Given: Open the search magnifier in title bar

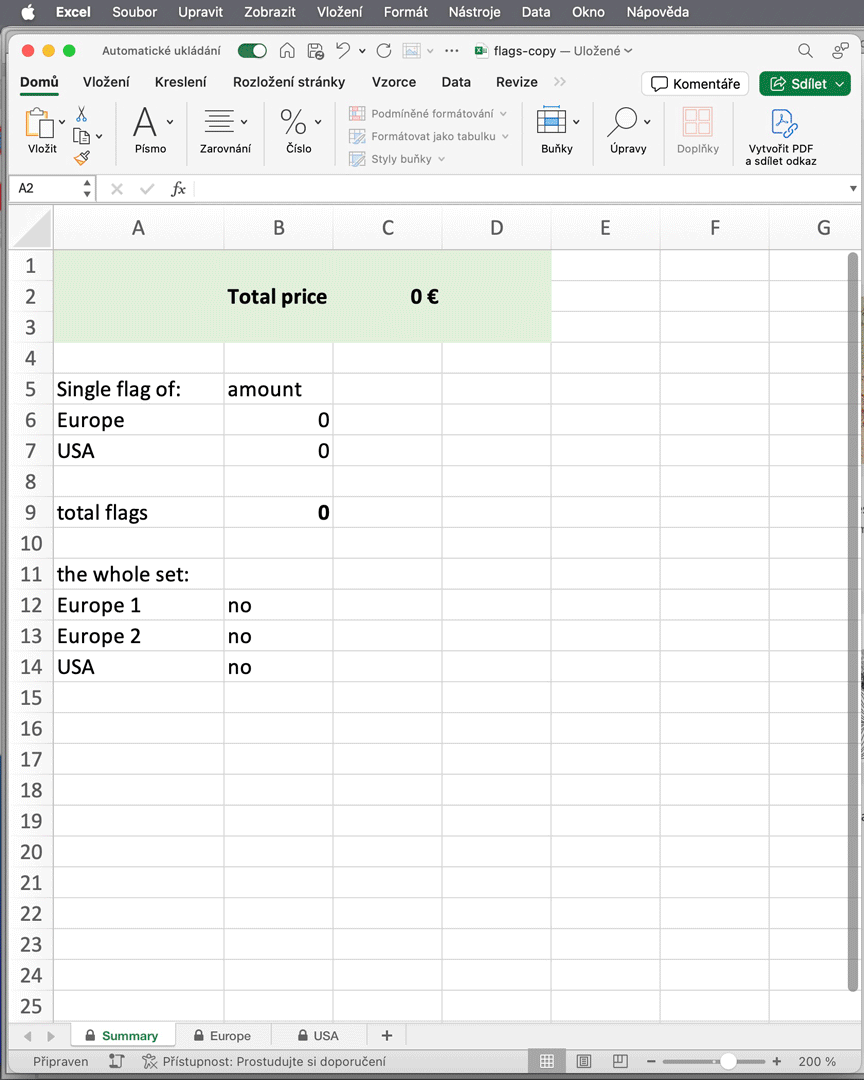Looking at the screenshot, I should click(805, 51).
